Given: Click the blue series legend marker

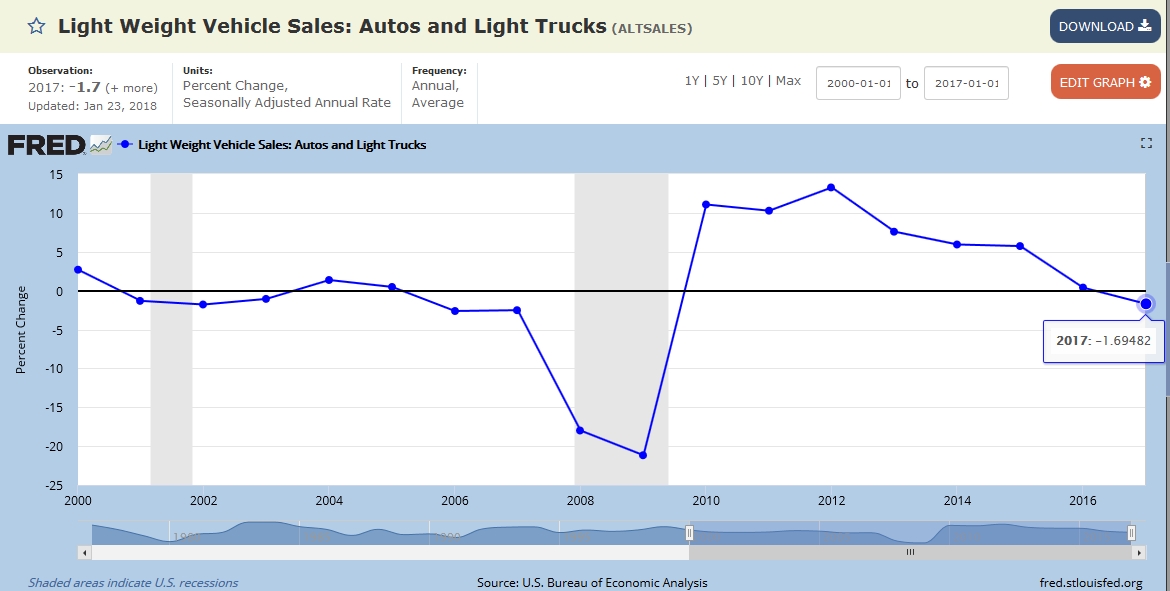Looking at the screenshot, I should pos(125,145).
